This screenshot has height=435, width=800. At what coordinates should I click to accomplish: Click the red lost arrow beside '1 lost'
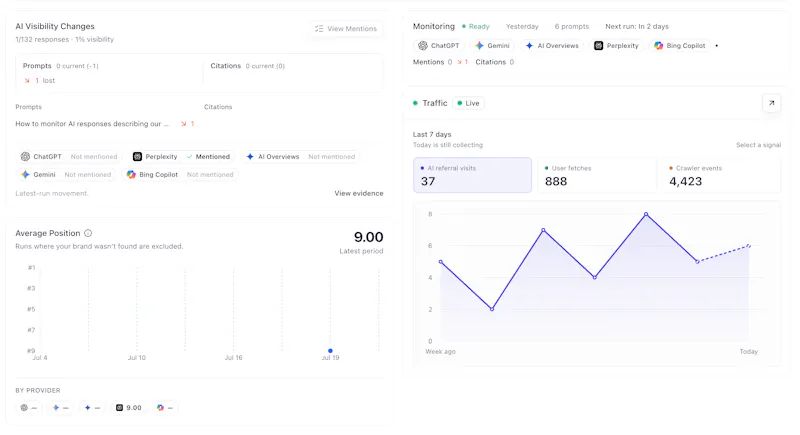point(27,81)
